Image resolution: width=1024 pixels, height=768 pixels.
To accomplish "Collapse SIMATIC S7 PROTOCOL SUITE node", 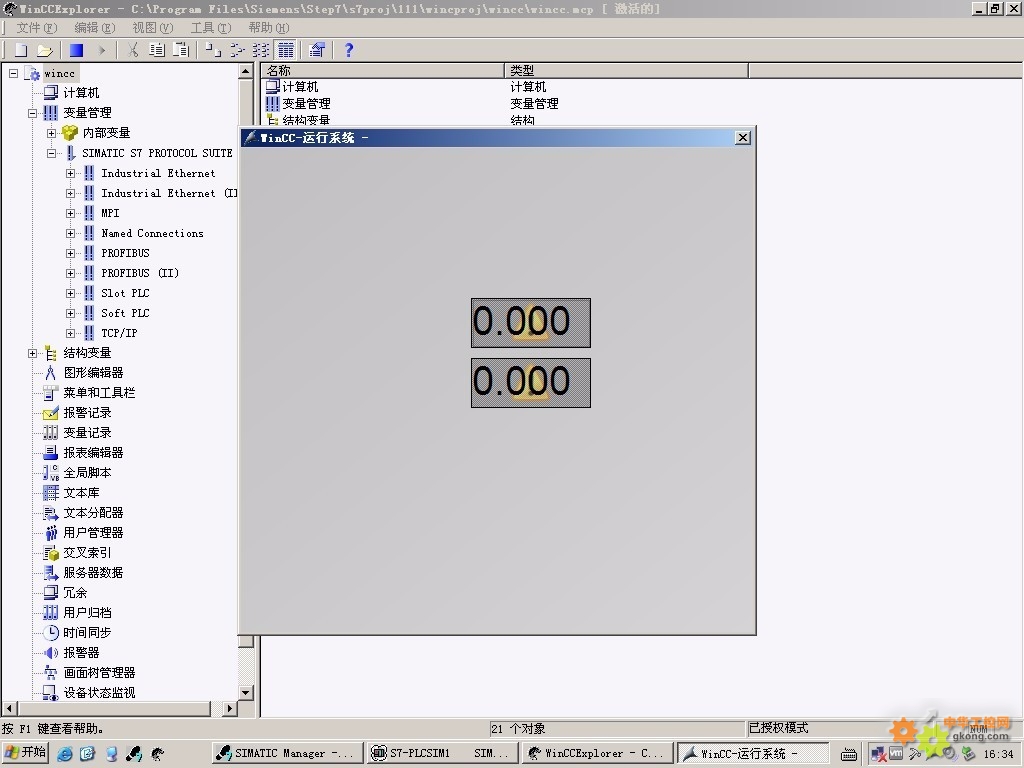I will [51, 153].
